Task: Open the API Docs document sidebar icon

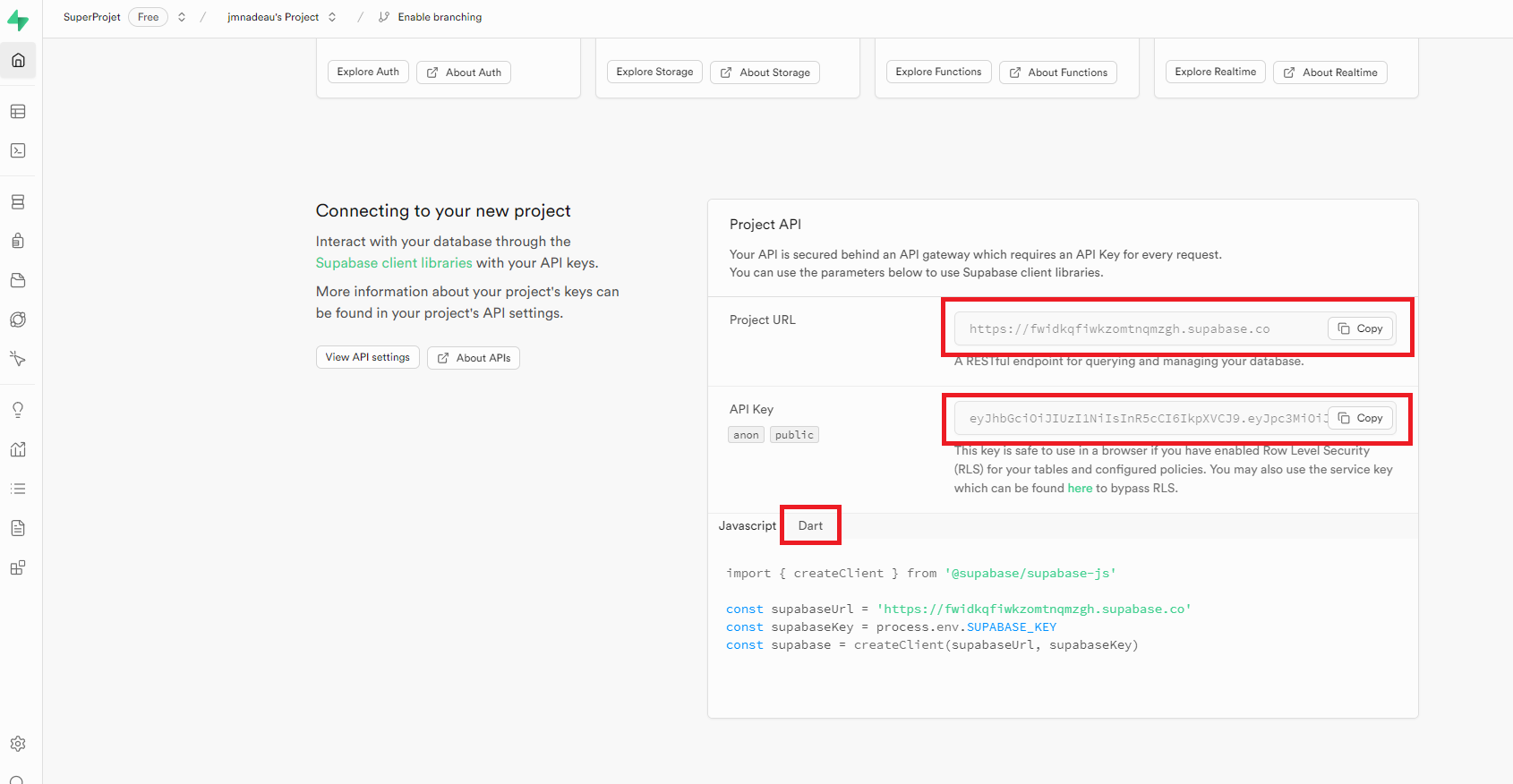Action: click(x=18, y=528)
